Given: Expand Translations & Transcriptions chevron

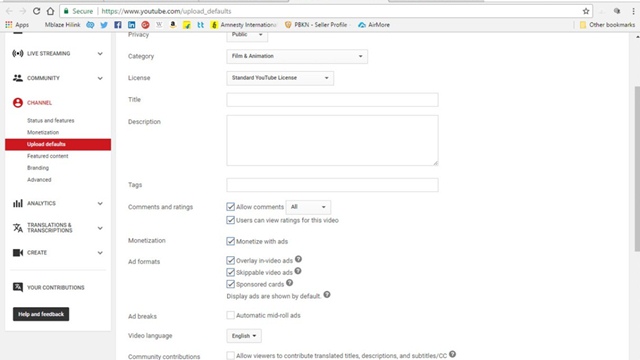Looking at the screenshot, I should 100,228.
